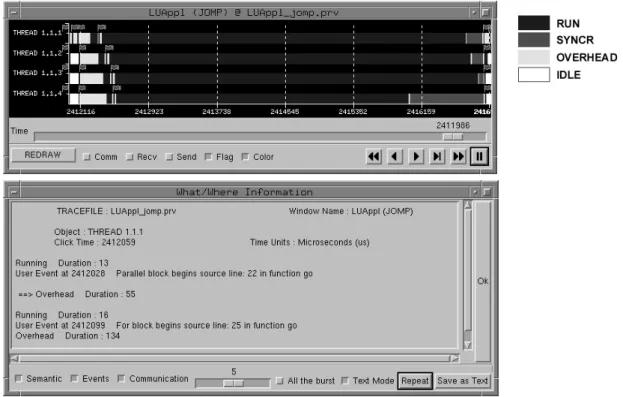The height and width of the screenshot is (397, 623).
Task: Toggle the Semantic checkbox
Action: coord(18,379)
